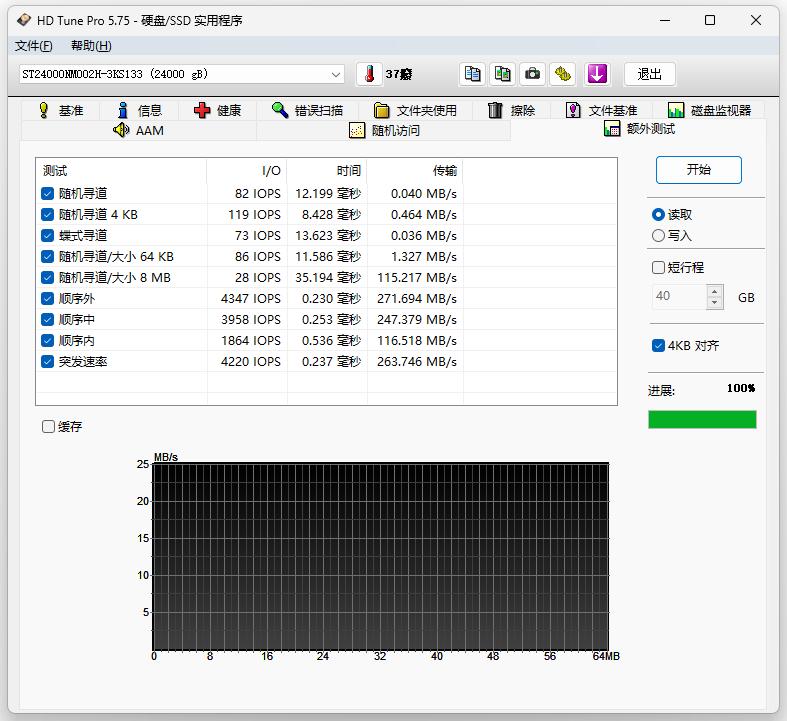787x721 pixels.
Task: Uncheck the 随机寻道 4 KB test
Action: coord(47,214)
